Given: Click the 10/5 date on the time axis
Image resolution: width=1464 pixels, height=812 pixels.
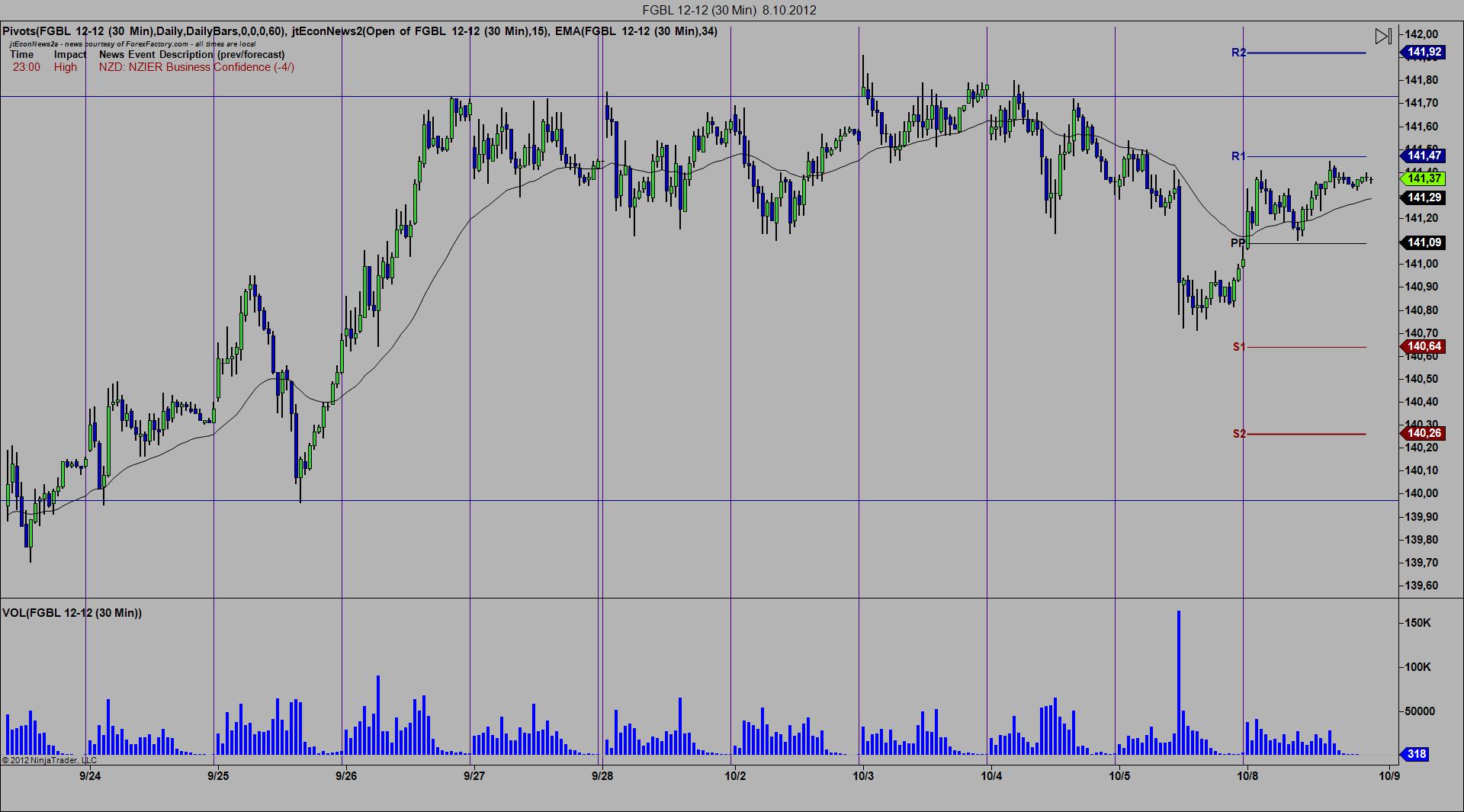Looking at the screenshot, I should click(x=1119, y=776).
